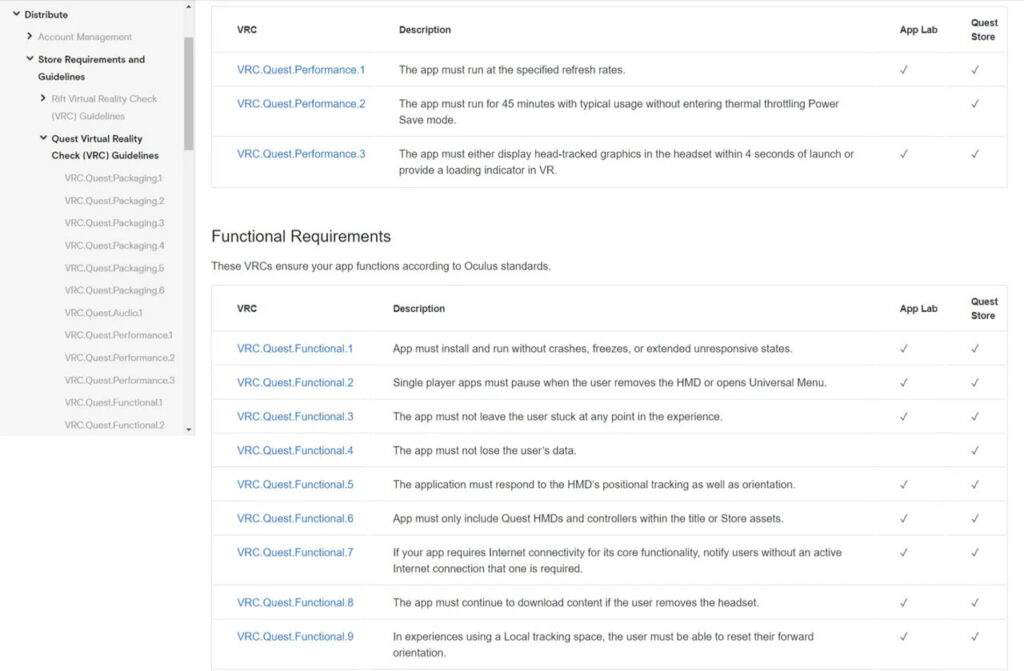Select Quest Virtual Reality Check Guidelines
This screenshot has height=671, width=1024.
click(x=105, y=147)
